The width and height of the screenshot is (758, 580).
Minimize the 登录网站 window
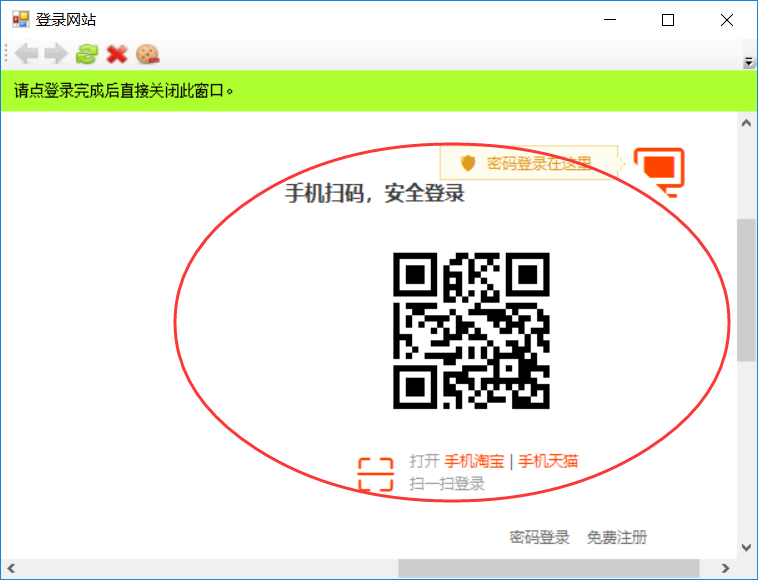coord(610,20)
